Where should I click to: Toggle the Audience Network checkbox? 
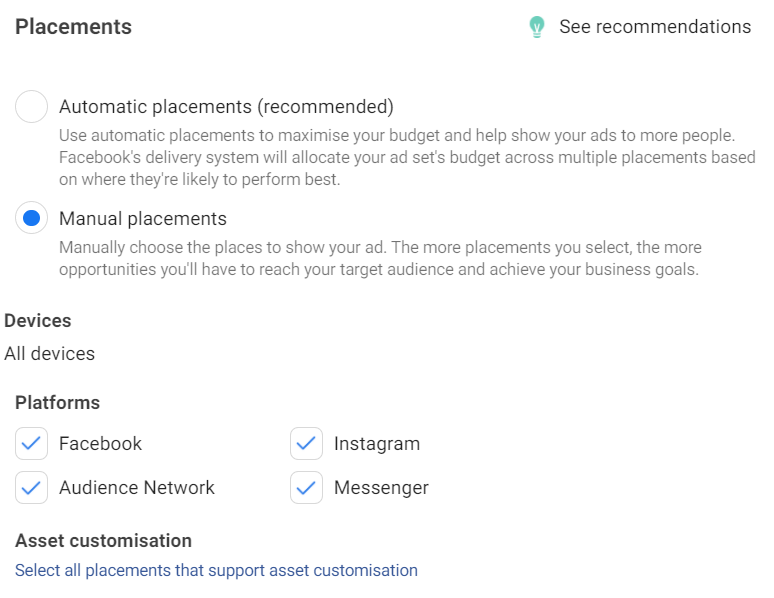click(32, 487)
